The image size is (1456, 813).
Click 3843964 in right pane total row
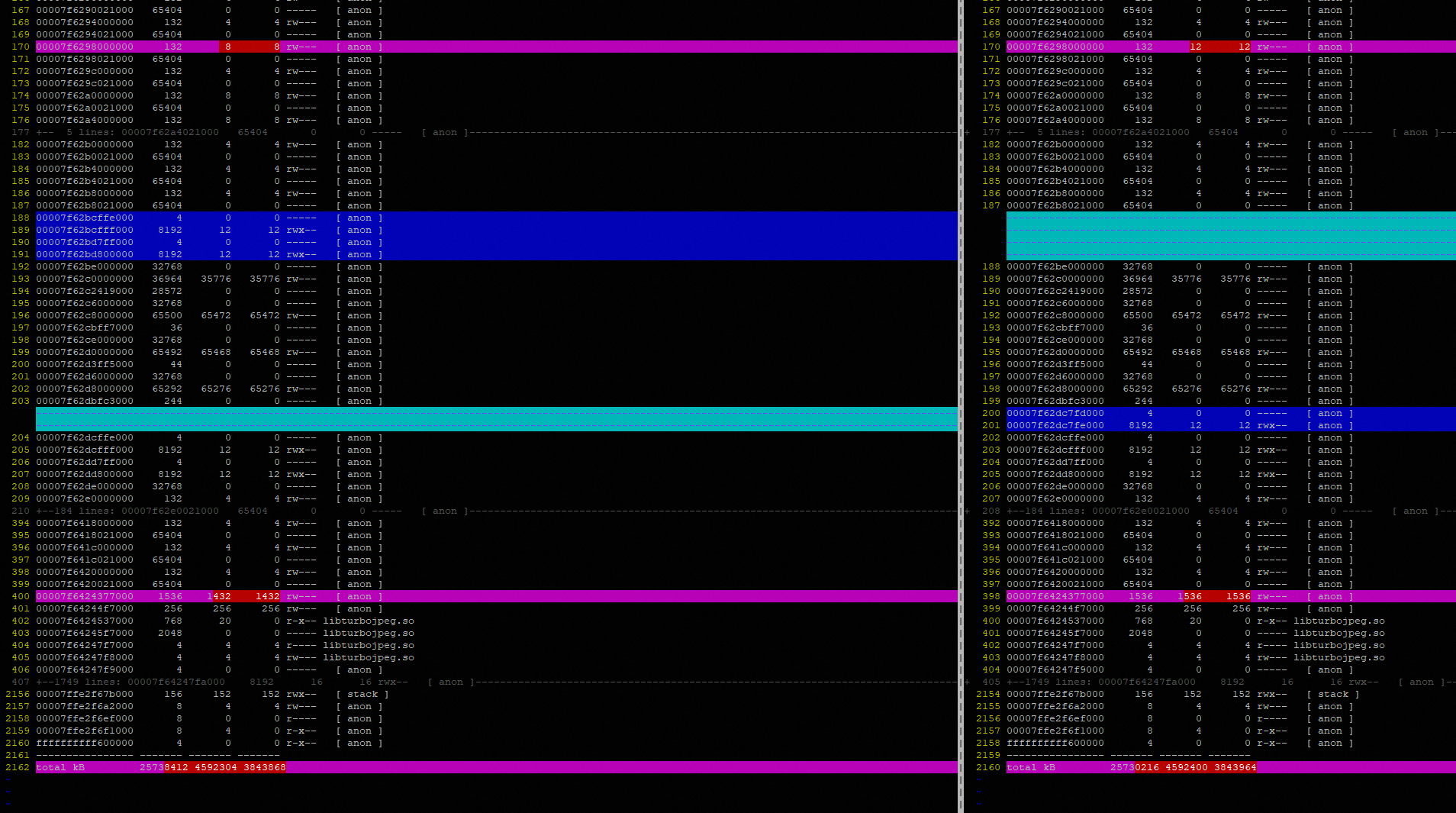(1235, 767)
